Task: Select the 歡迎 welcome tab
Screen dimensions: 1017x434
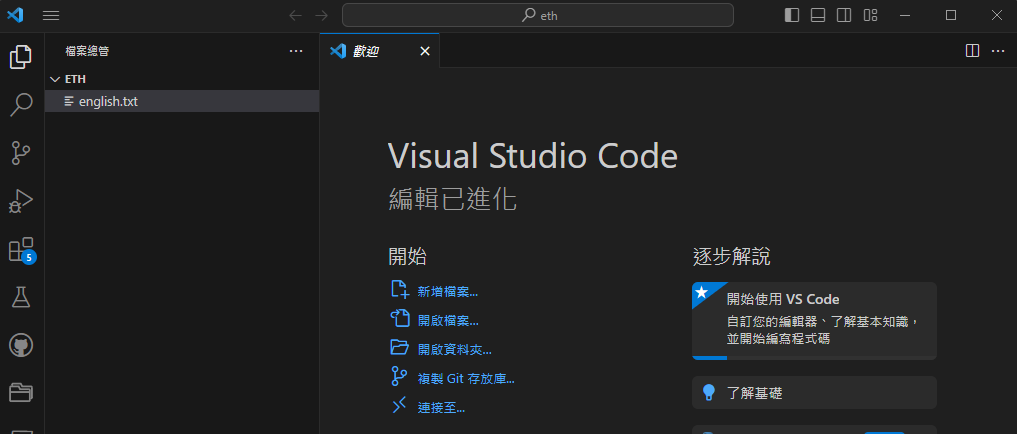Action: click(x=379, y=51)
